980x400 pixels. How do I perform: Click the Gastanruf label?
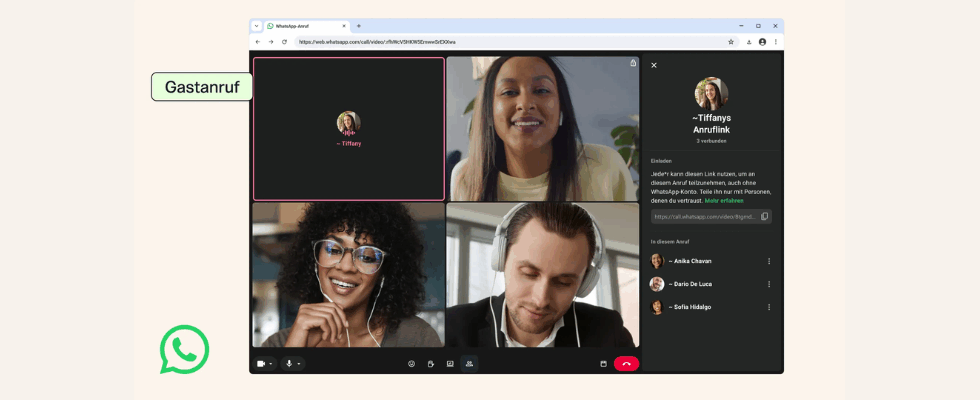click(x=202, y=87)
